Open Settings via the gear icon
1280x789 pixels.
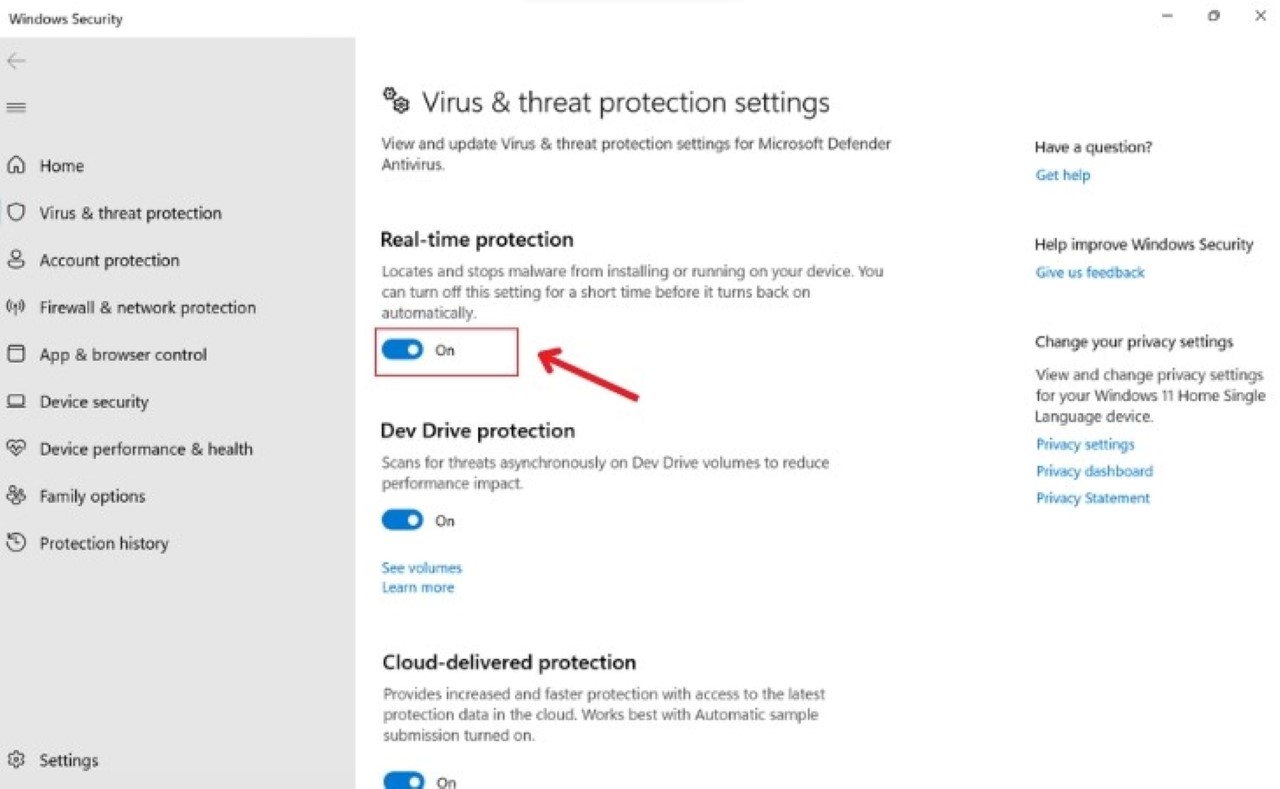click(16, 760)
